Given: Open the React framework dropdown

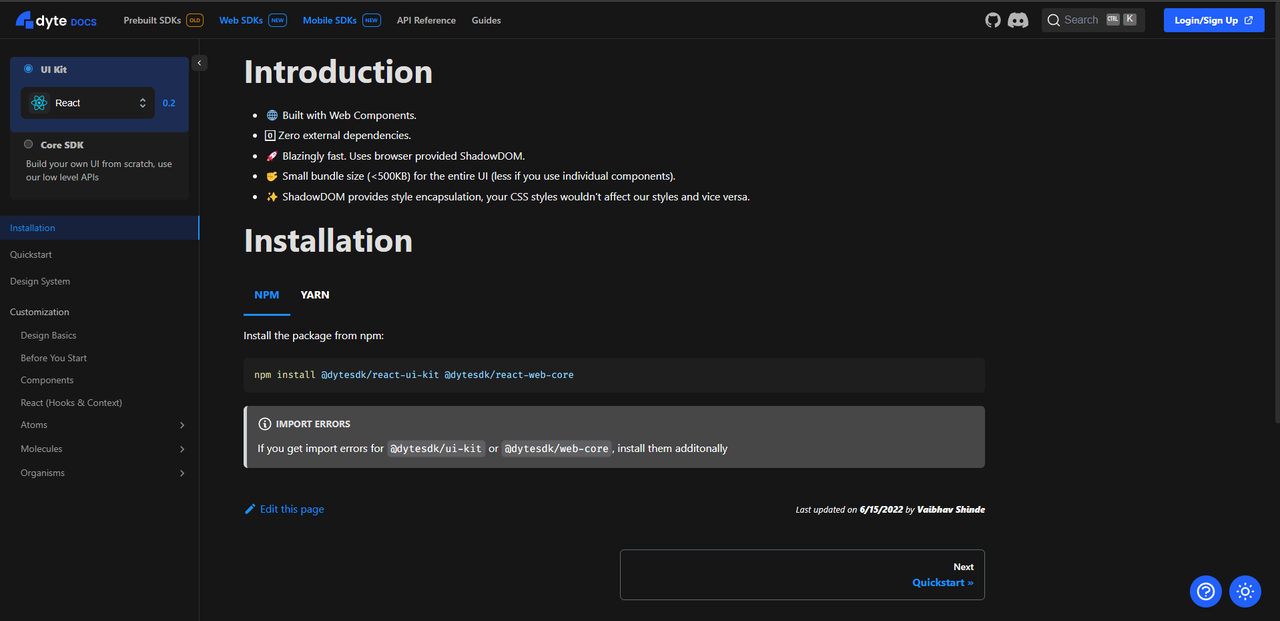Looking at the screenshot, I should [x=88, y=103].
